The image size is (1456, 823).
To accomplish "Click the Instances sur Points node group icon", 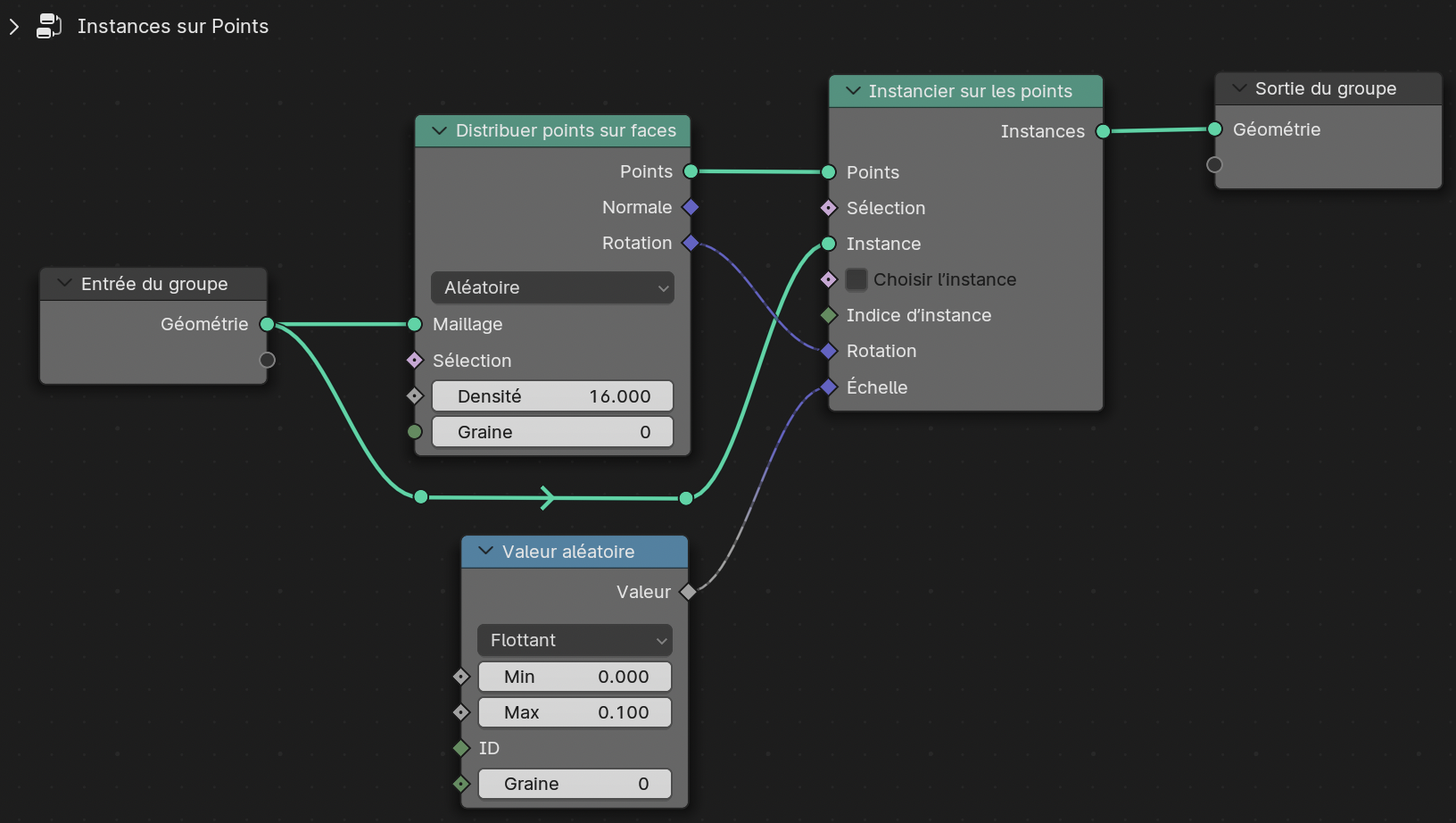I will pyautogui.click(x=48, y=26).
